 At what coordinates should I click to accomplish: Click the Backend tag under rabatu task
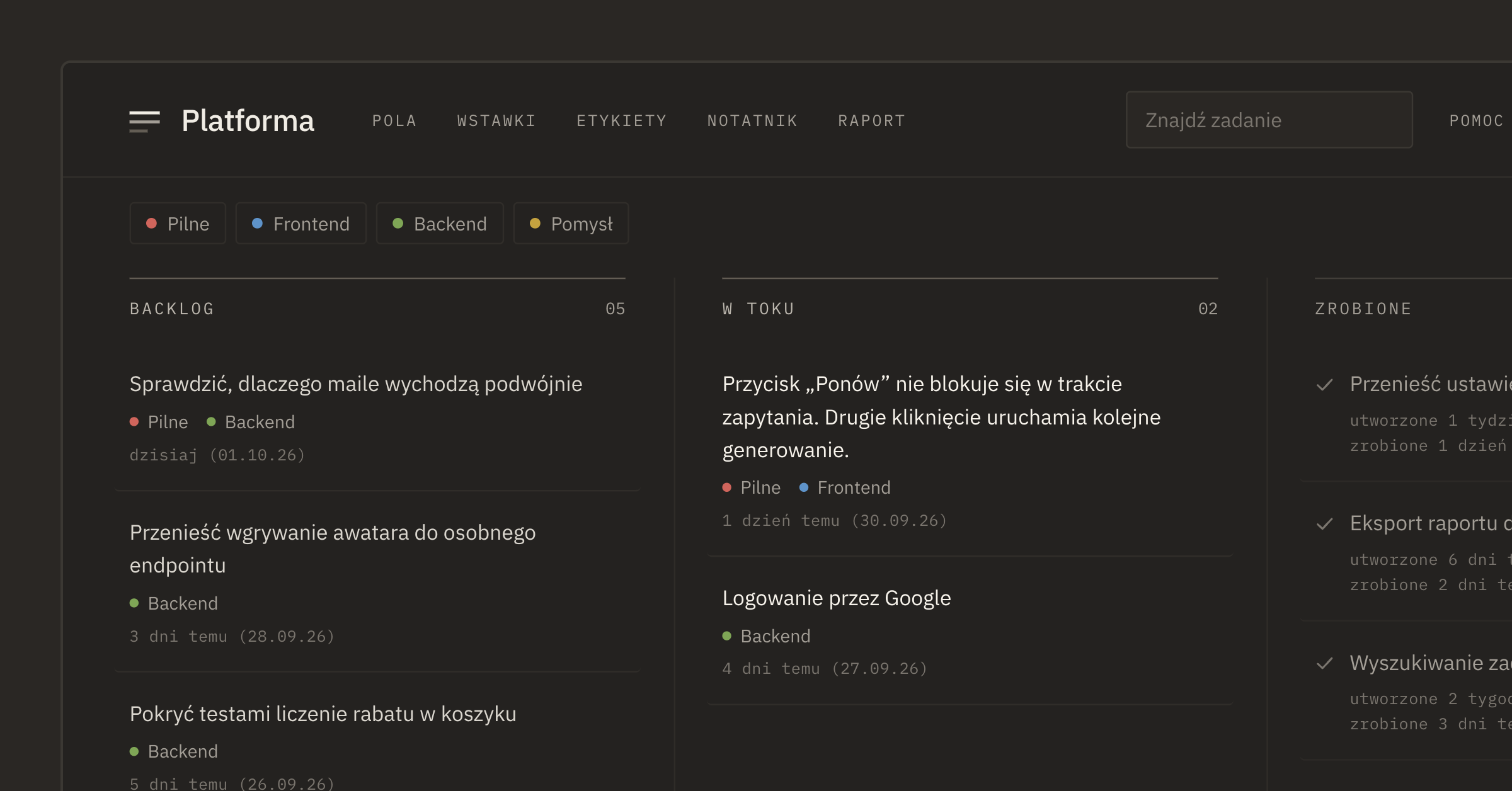point(174,751)
